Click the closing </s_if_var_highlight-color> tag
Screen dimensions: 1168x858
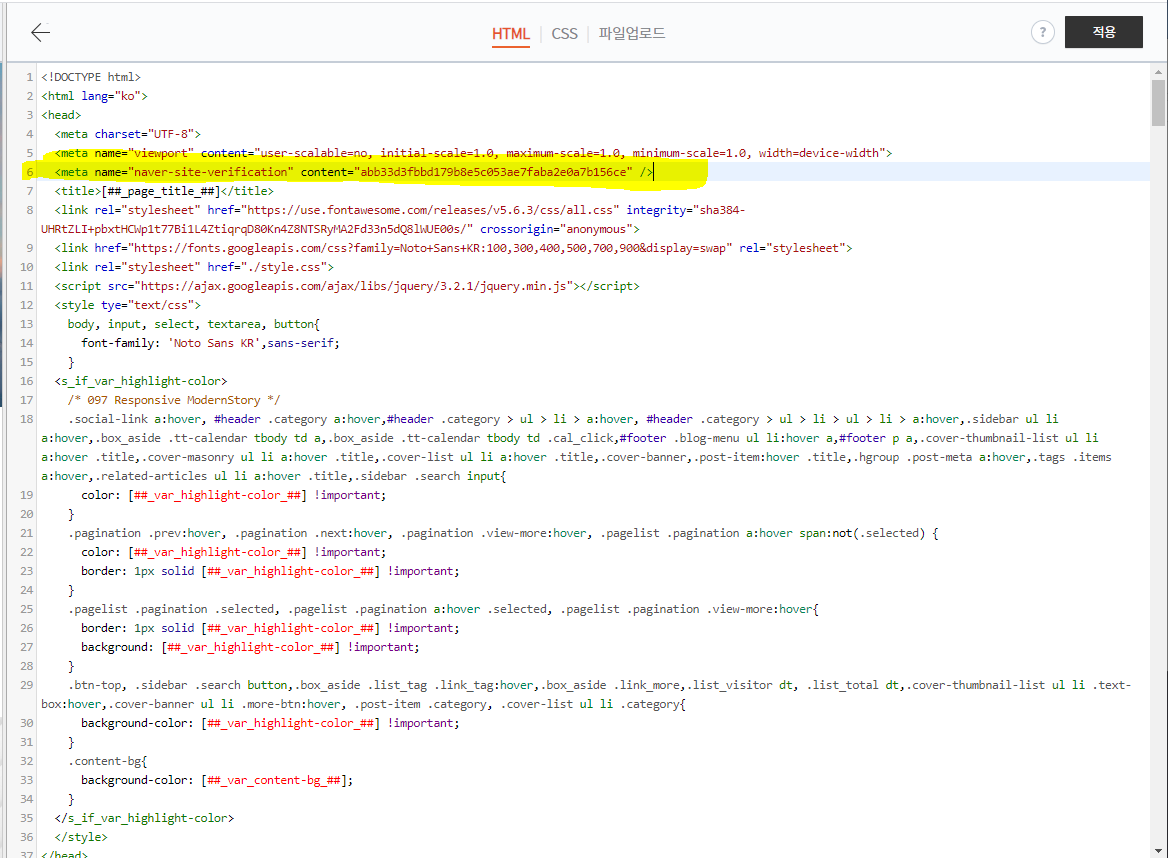144,819
